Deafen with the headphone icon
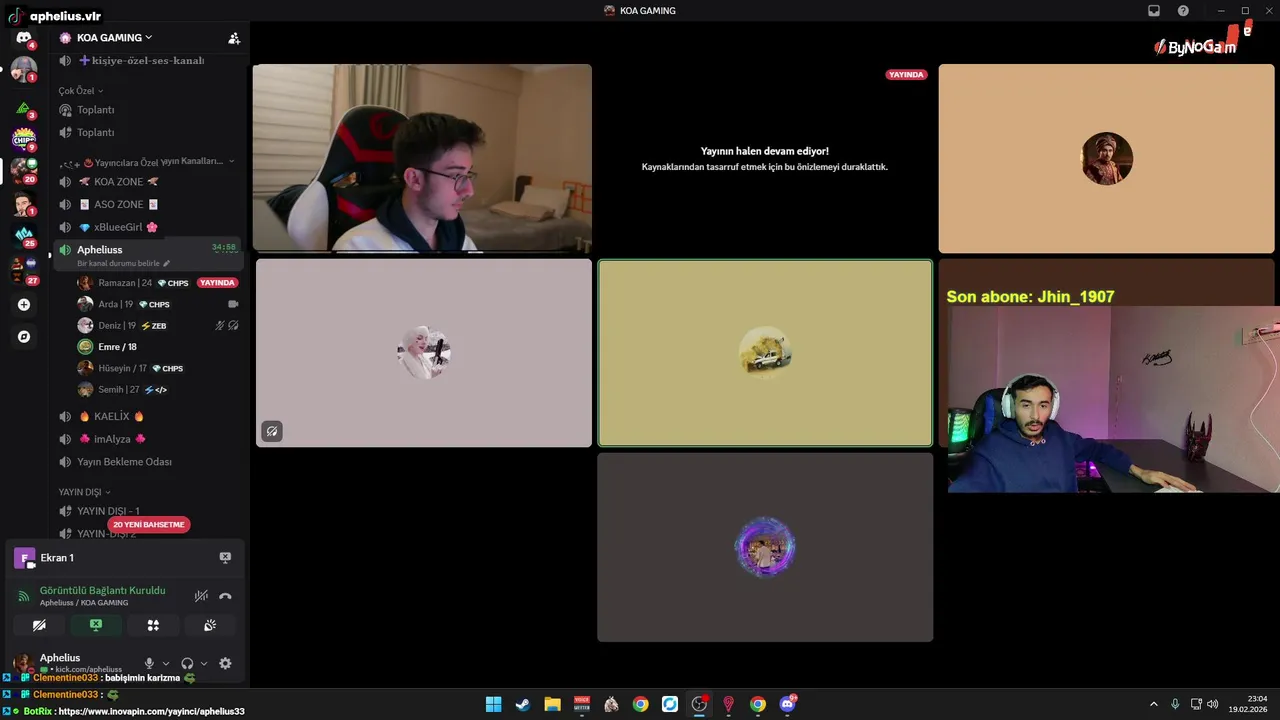Image resolution: width=1280 pixels, height=720 pixels. pos(187,663)
